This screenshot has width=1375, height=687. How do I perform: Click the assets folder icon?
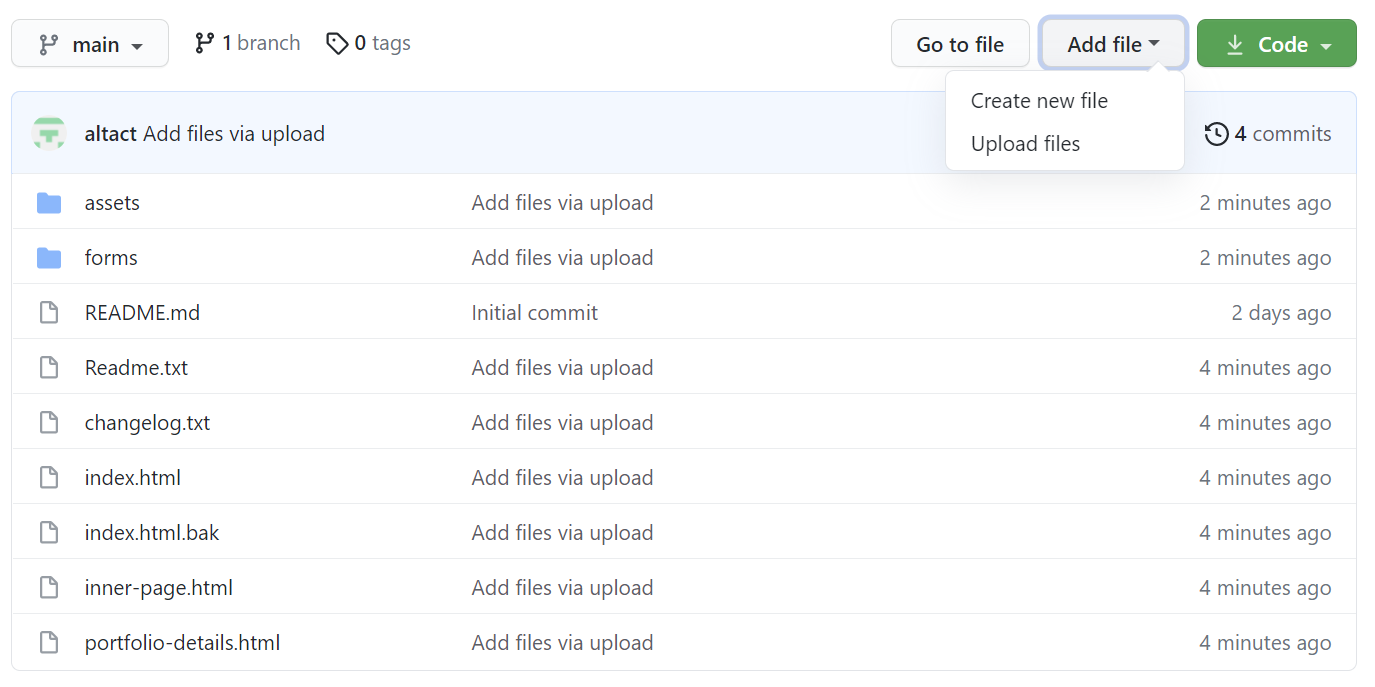point(49,203)
